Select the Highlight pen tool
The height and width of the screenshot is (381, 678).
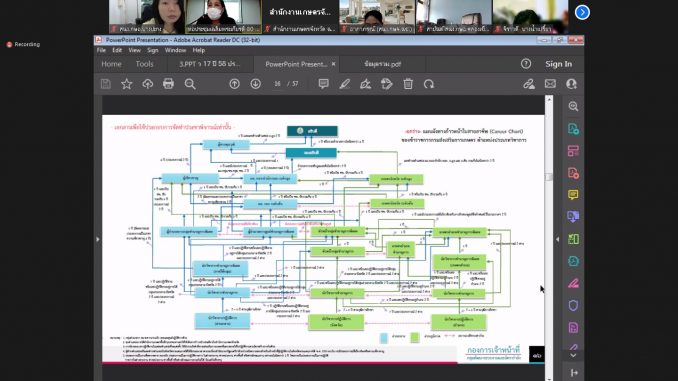(345, 84)
